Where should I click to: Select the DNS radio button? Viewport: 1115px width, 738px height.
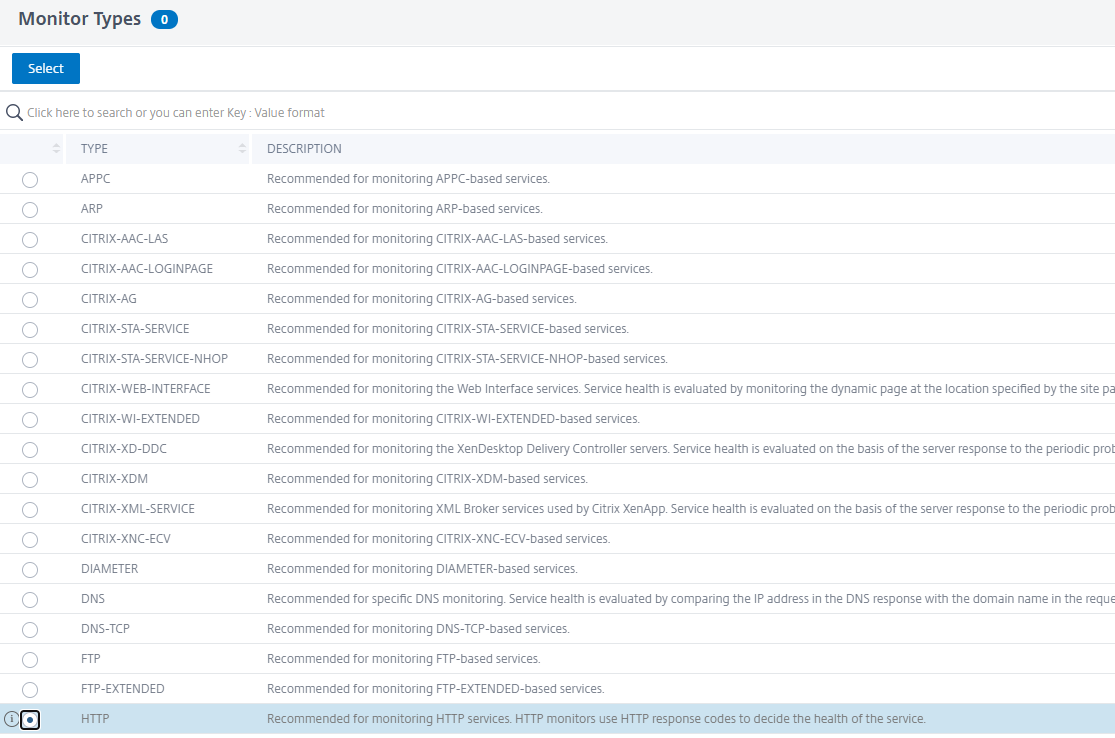tap(30, 599)
